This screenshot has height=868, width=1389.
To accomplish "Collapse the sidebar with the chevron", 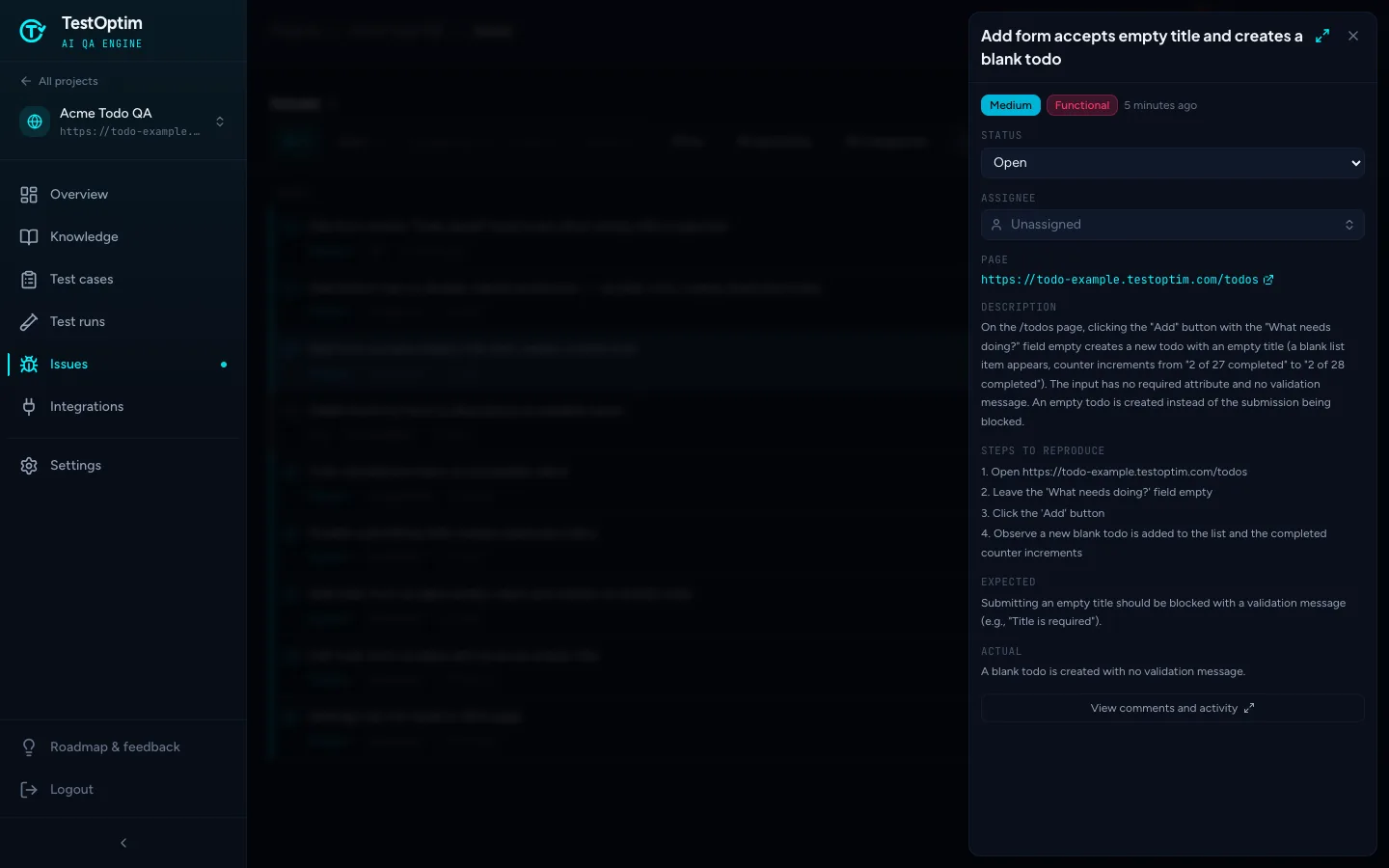I will coord(123,843).
